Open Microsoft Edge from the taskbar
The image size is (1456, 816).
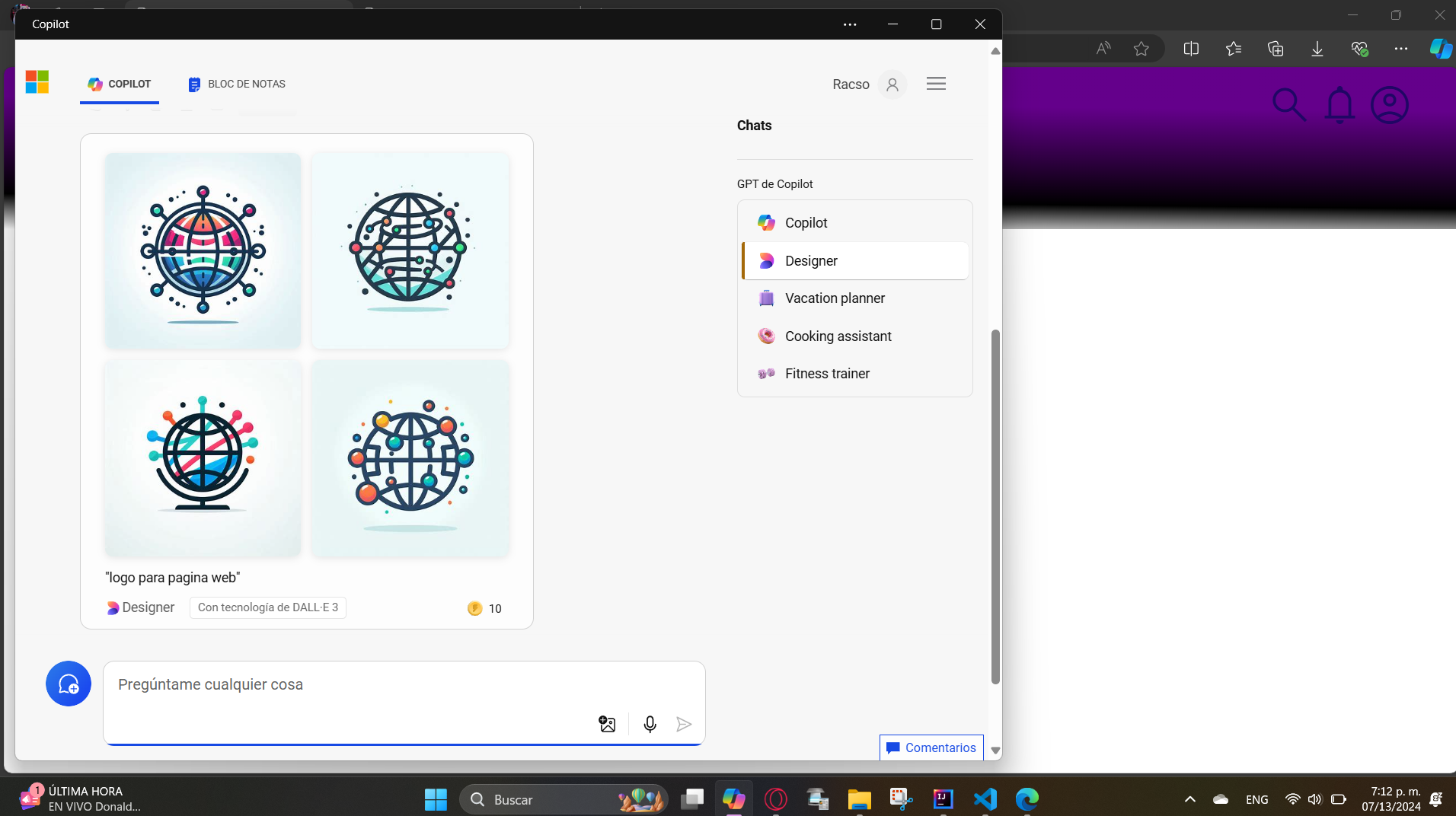tap(1027, 799)
